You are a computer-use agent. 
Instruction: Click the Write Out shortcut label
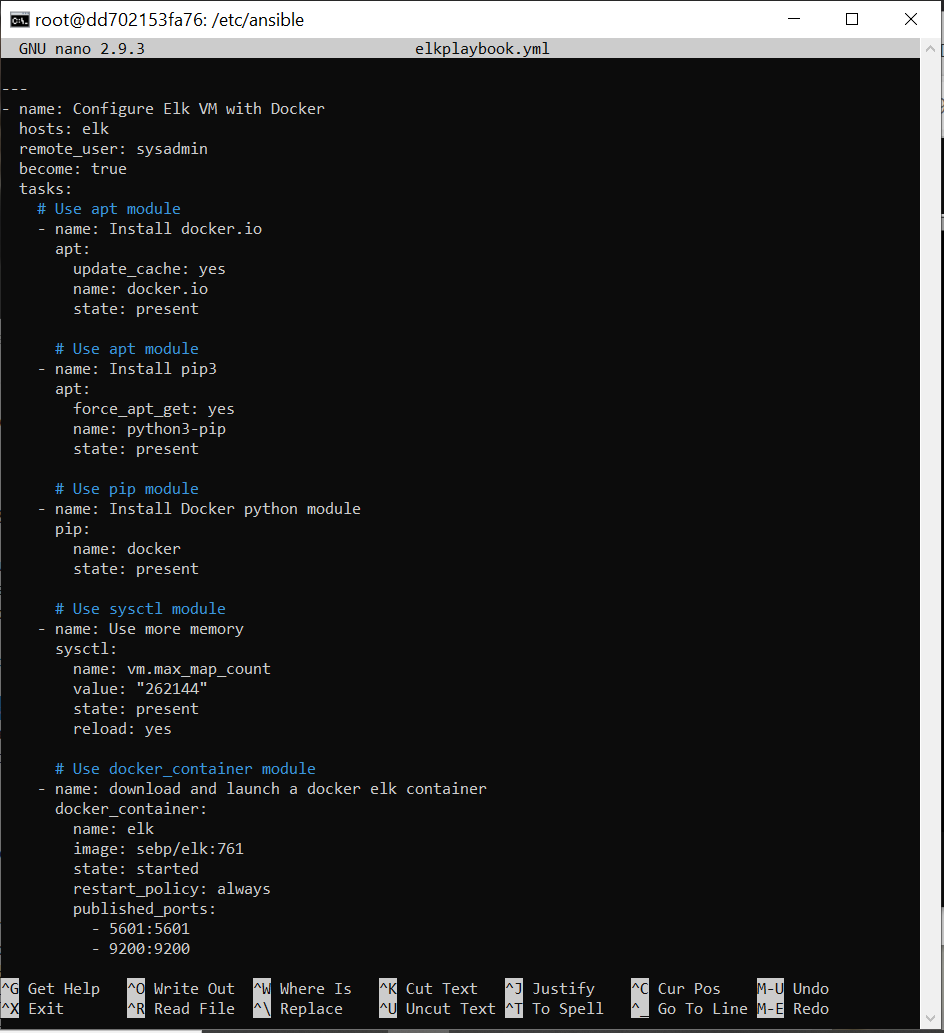click(196, 988)
